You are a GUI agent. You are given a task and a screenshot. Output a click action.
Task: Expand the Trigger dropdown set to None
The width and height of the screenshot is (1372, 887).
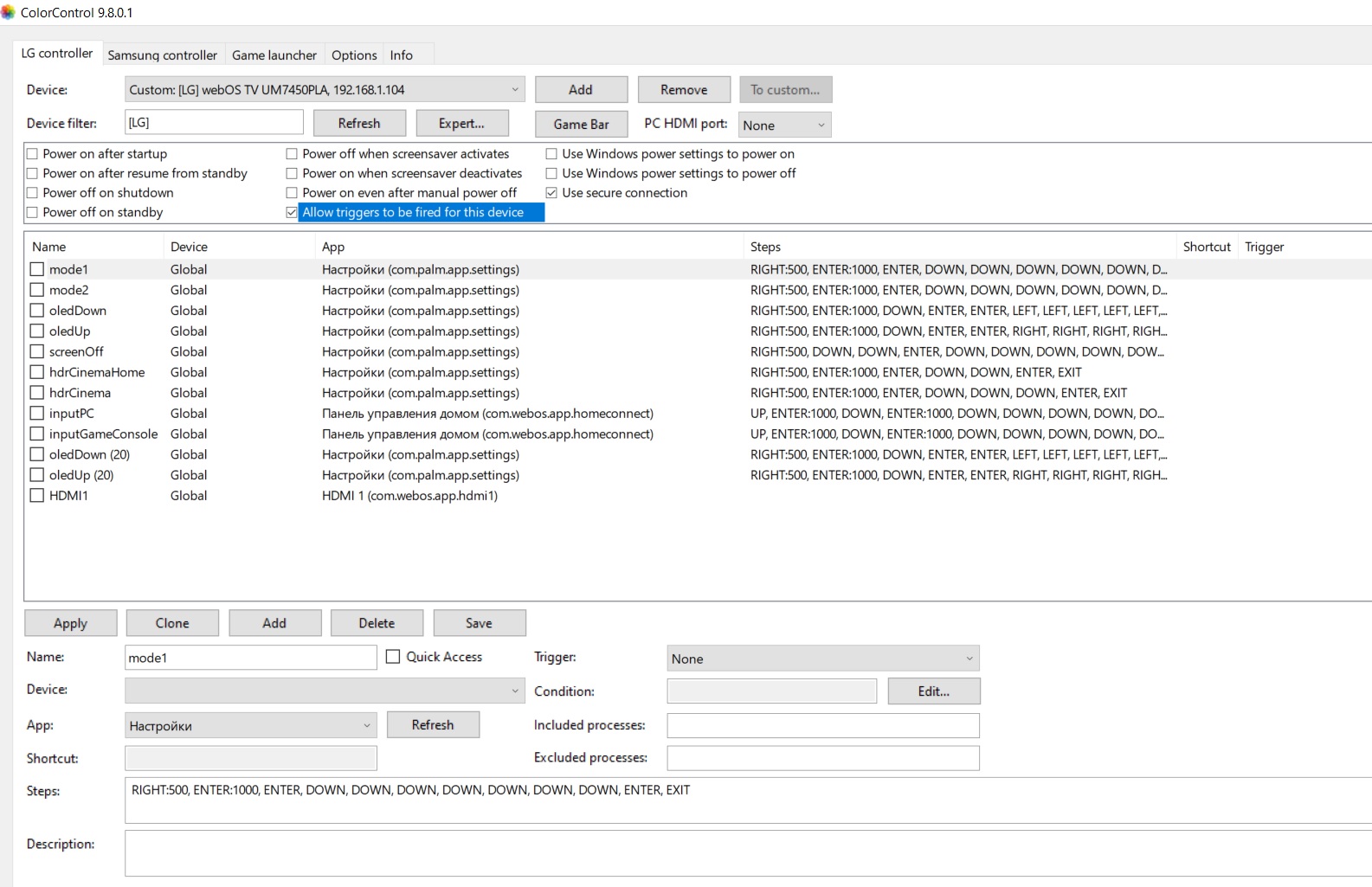point(822,659)
